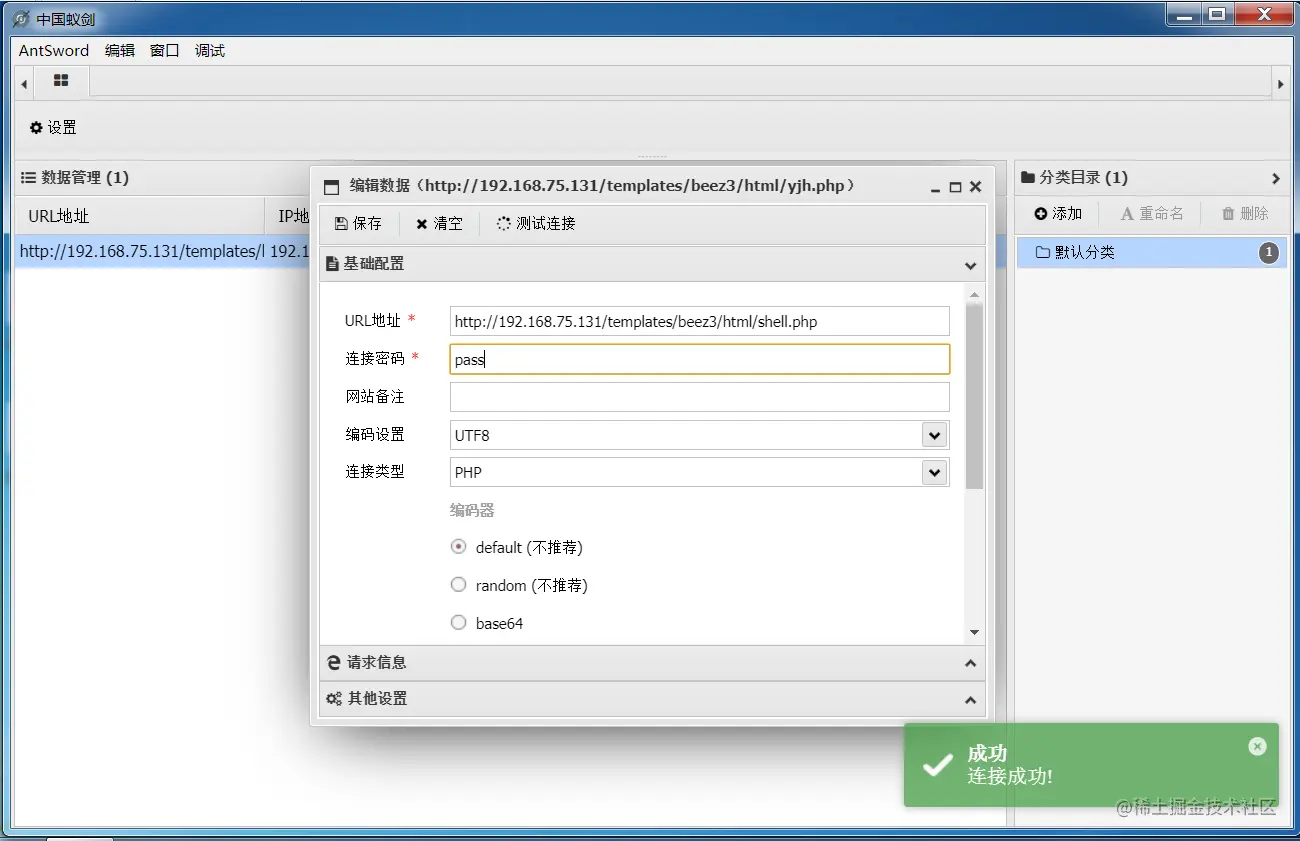Open the 窗口 menu
1300x841 pixels.
point(165,50)
